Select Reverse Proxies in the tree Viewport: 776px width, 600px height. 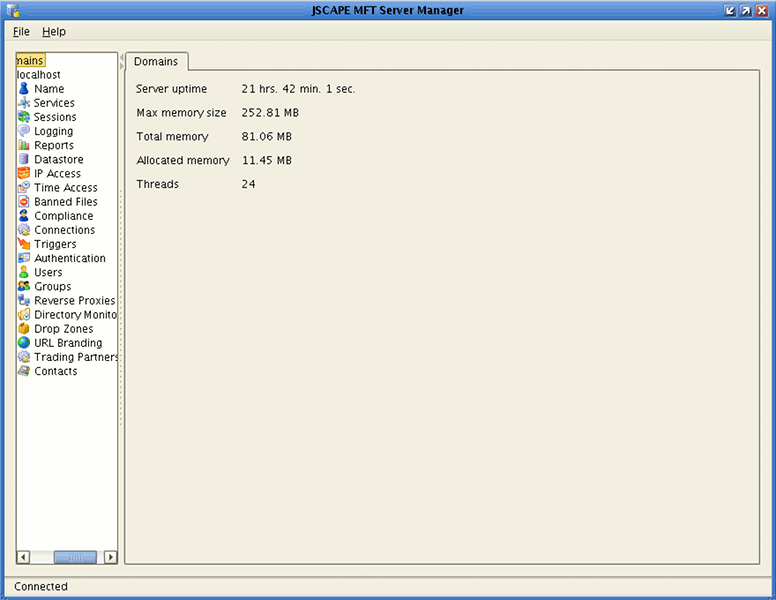coord(75,300)
